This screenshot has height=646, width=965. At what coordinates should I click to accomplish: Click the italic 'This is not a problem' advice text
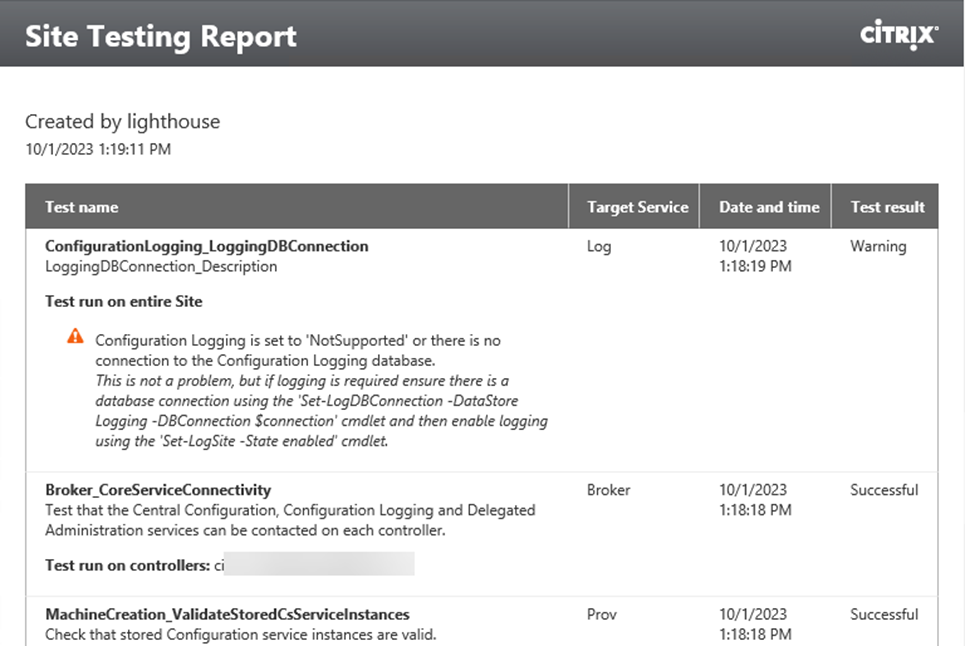[x=321, y=411]
